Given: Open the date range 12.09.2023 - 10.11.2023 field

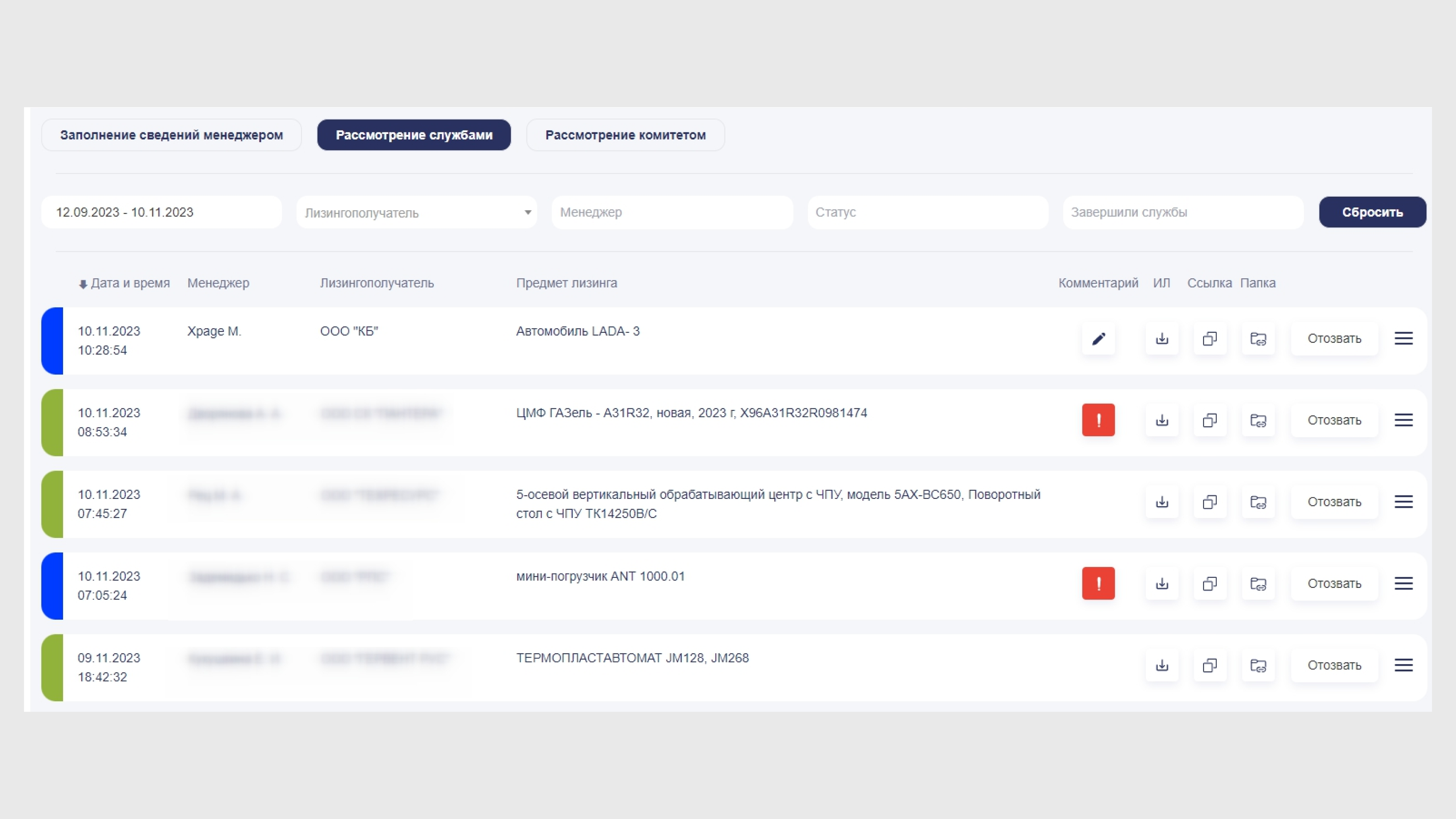Looking at the screenshot, I should coord(161,212).
